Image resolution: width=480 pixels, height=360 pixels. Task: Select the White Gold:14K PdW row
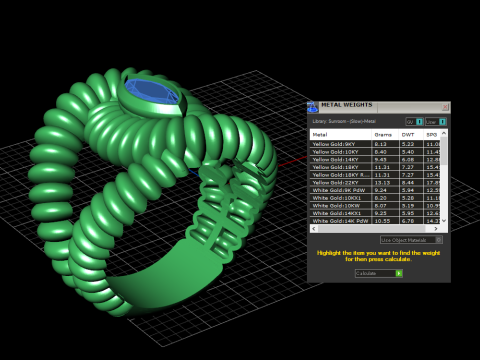coord(375,221)
